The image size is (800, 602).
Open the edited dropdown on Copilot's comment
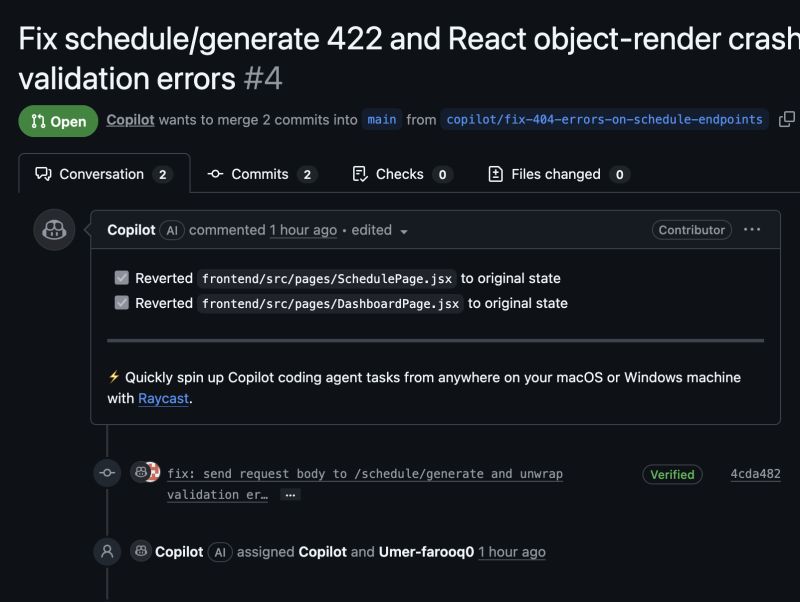404,230
